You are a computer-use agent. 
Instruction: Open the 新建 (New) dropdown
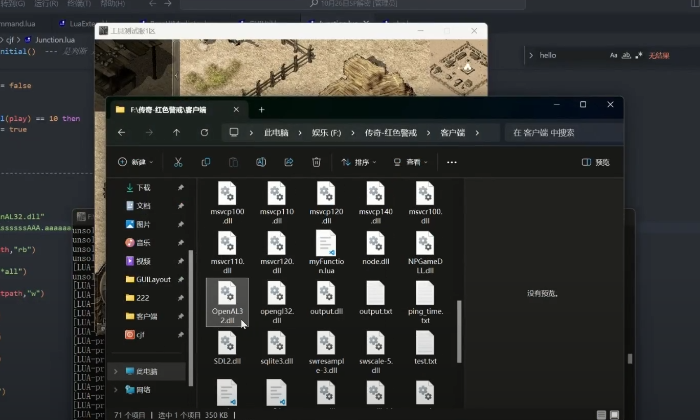pyautogui.click(x=133, y=162)
